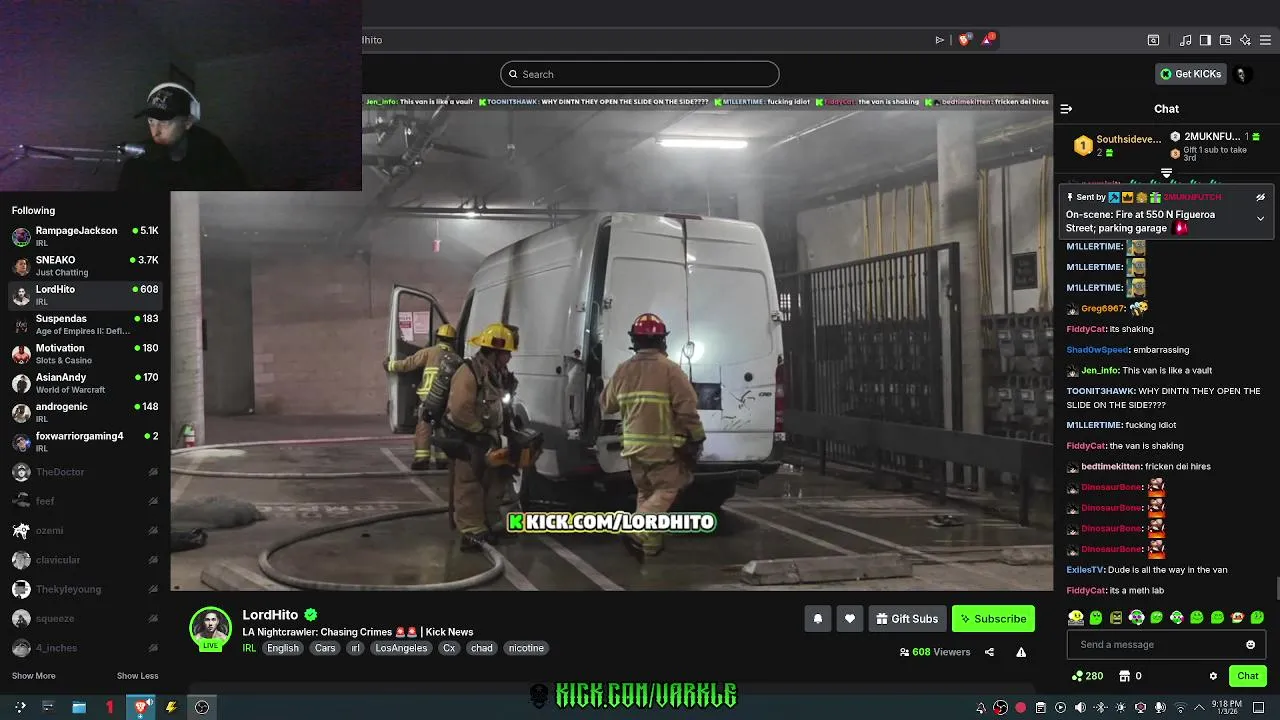This screenshot has width=1280, height=720.
Task: Select LordHito in the Following sidebar
Action: [x=85, y=295]
